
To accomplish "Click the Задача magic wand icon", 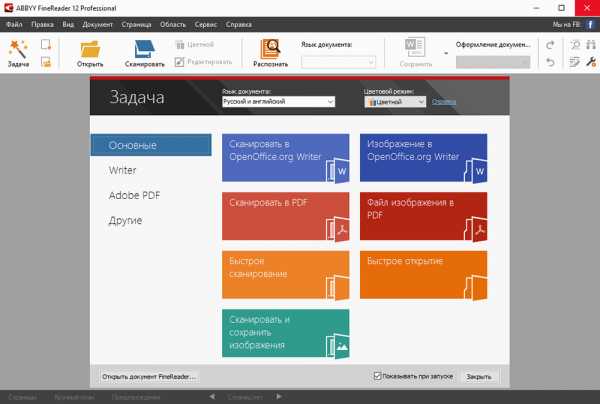I will [x=18, y=49].
